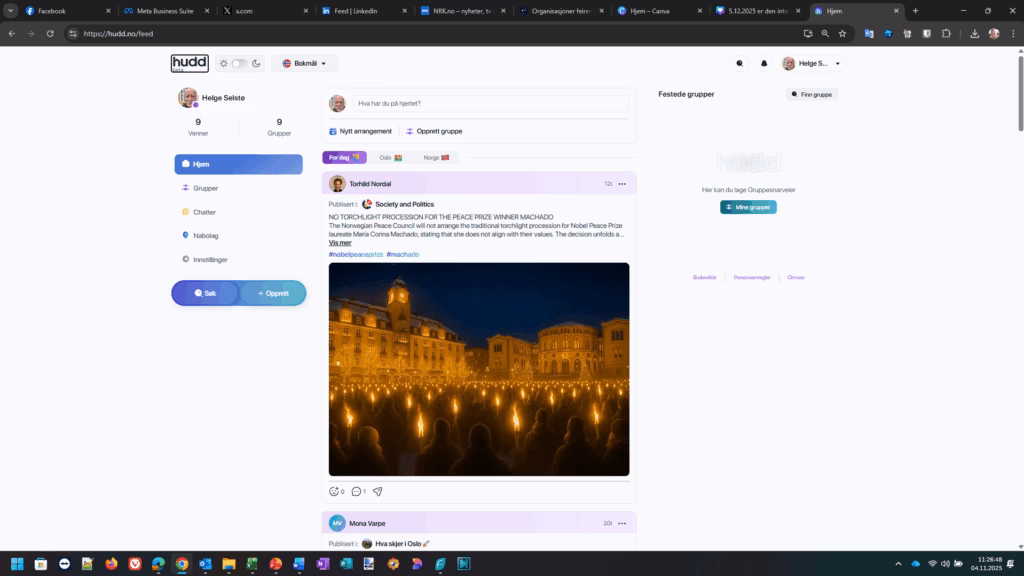Screen dimensions: 1024x576
Task: Open the three-dot menu on Mona Varpe's post
Action: [x=622, y=523]
